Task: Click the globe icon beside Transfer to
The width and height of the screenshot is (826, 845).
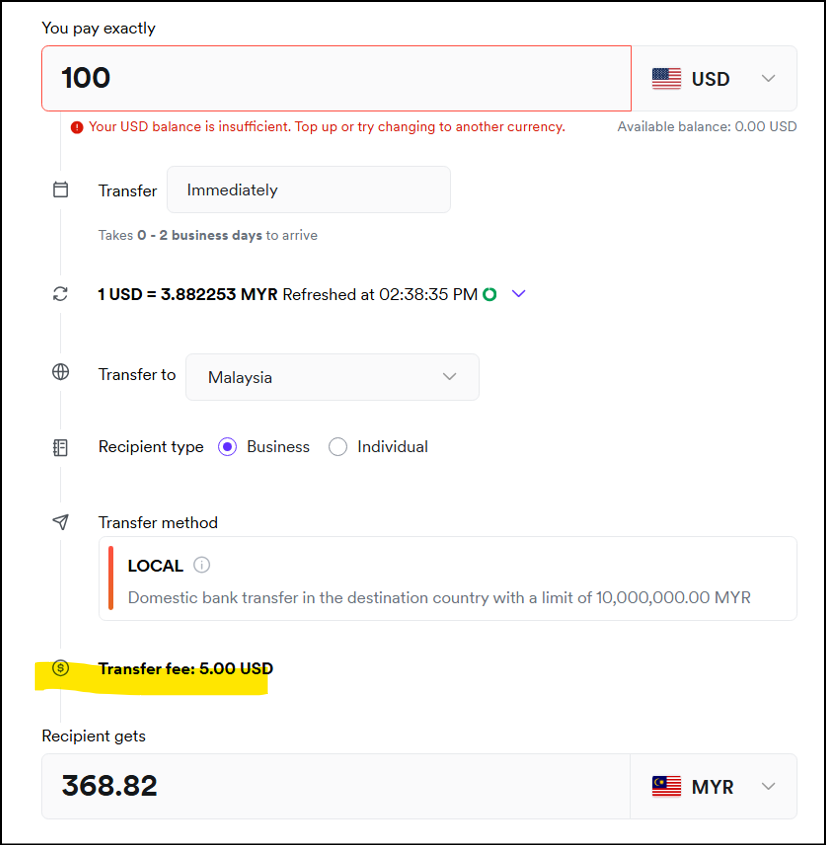Action: [61, 373]
